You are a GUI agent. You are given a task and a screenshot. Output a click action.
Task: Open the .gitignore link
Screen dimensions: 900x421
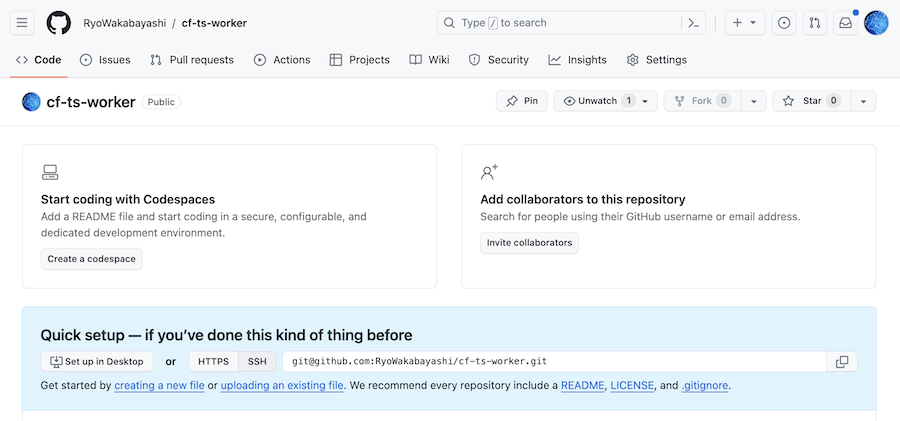pos(705,385)
